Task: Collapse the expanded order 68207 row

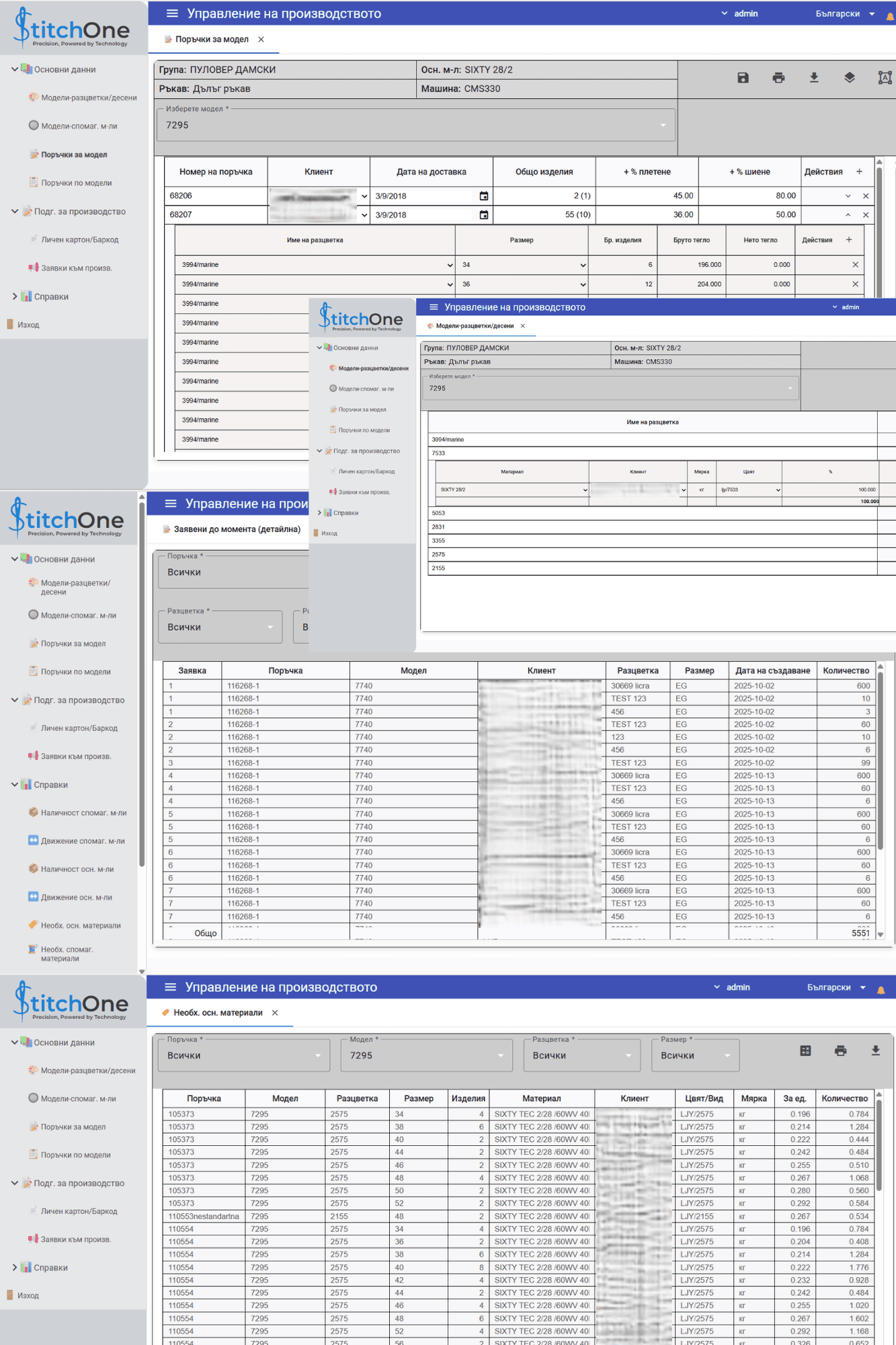Action: point(848,215)
